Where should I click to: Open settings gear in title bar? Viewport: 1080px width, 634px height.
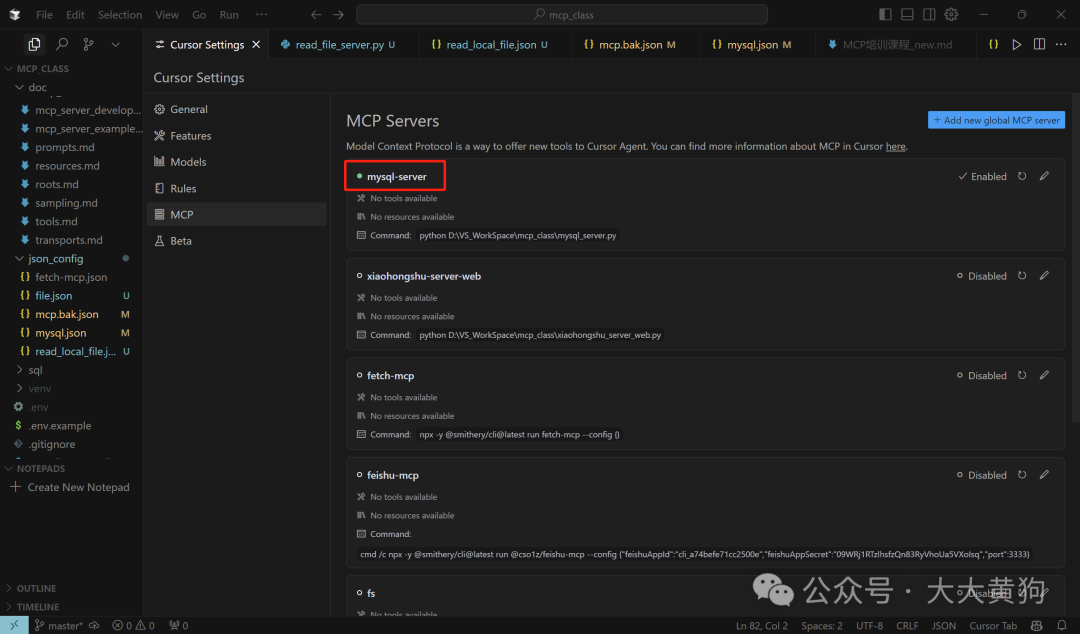pyautogui.click(x=951, y=14)
